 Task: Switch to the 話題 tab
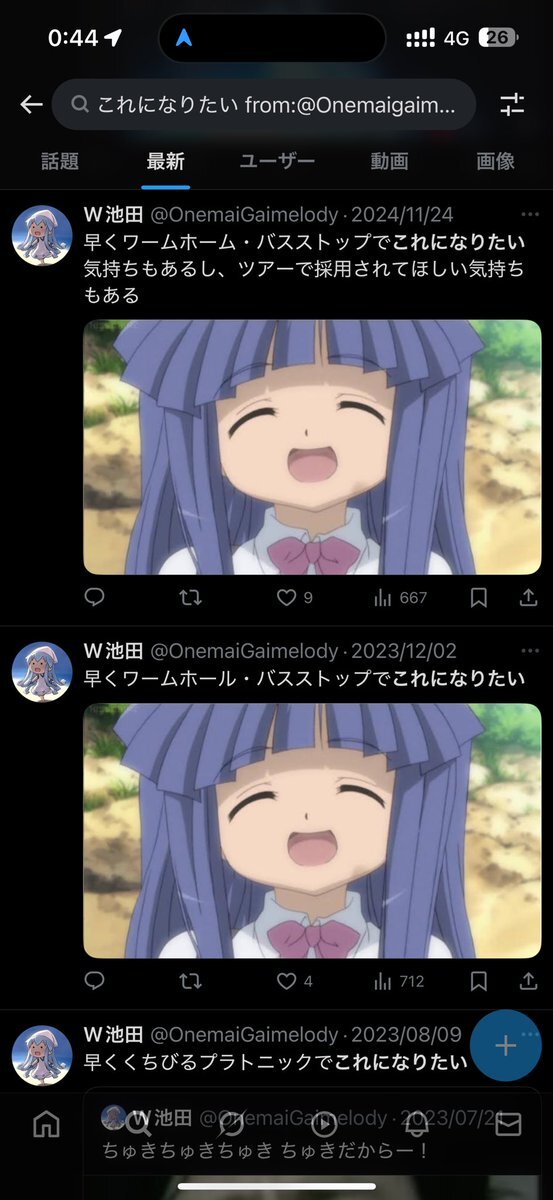pyautogui.click(x=60, y=161)
